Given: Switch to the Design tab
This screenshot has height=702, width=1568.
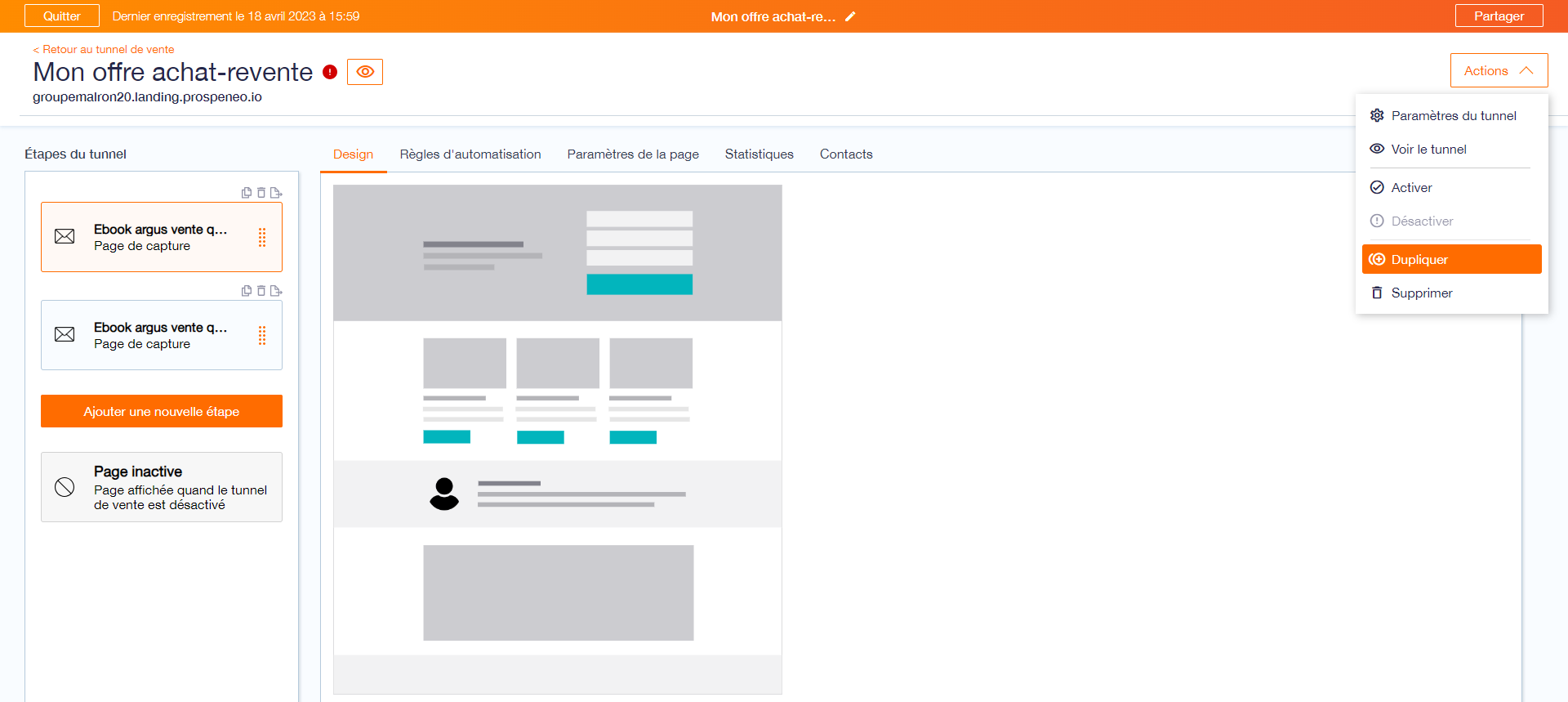Looking at the screenshot, I should coord(353,154).
